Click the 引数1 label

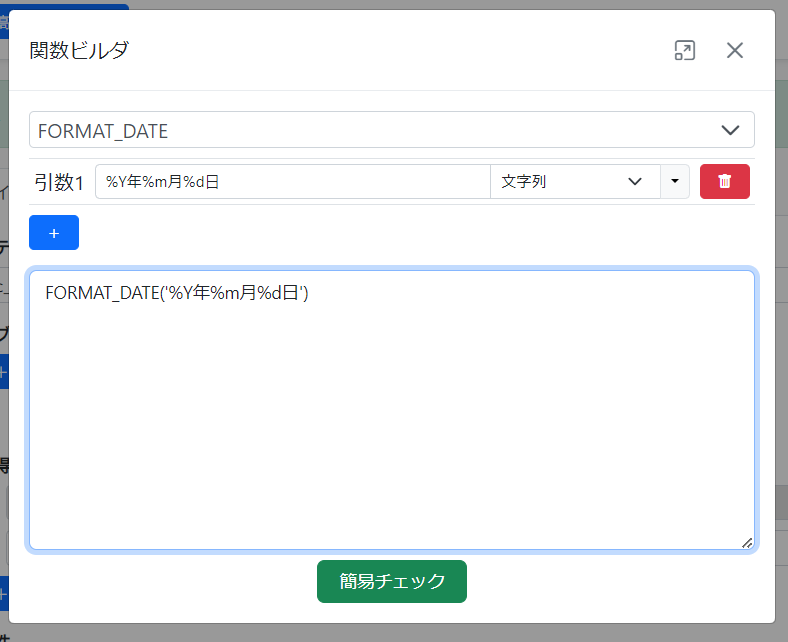[x=59, y=182]
